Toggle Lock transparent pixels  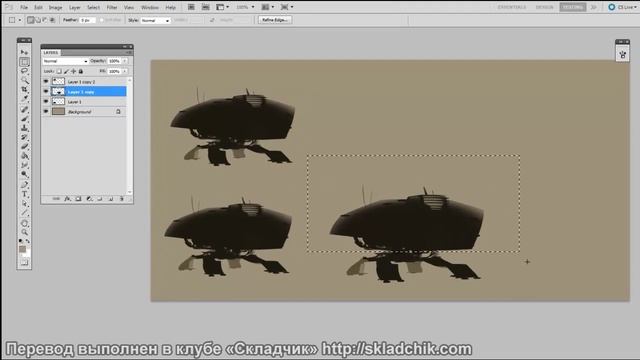pyautogui.click(x=59, y=71)
